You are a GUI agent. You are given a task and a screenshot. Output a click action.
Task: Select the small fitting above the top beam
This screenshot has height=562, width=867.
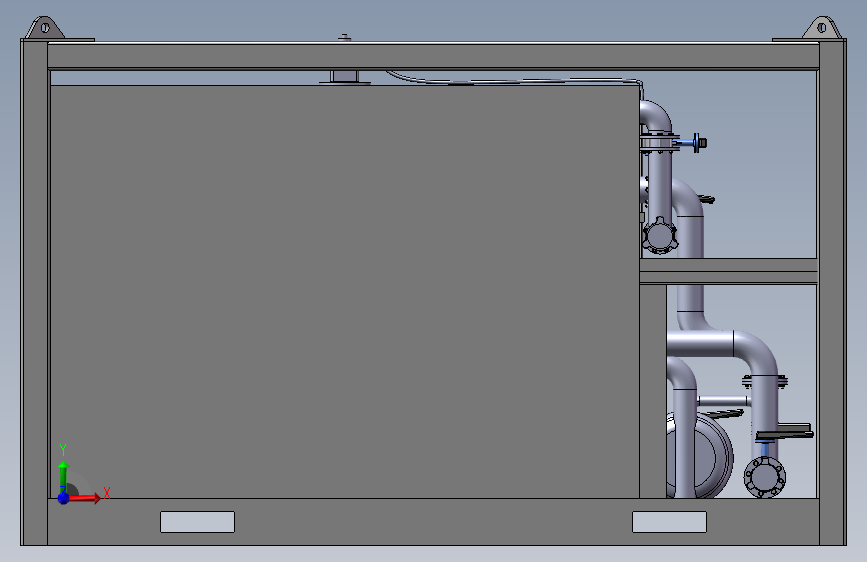click(x=344, y=38)
